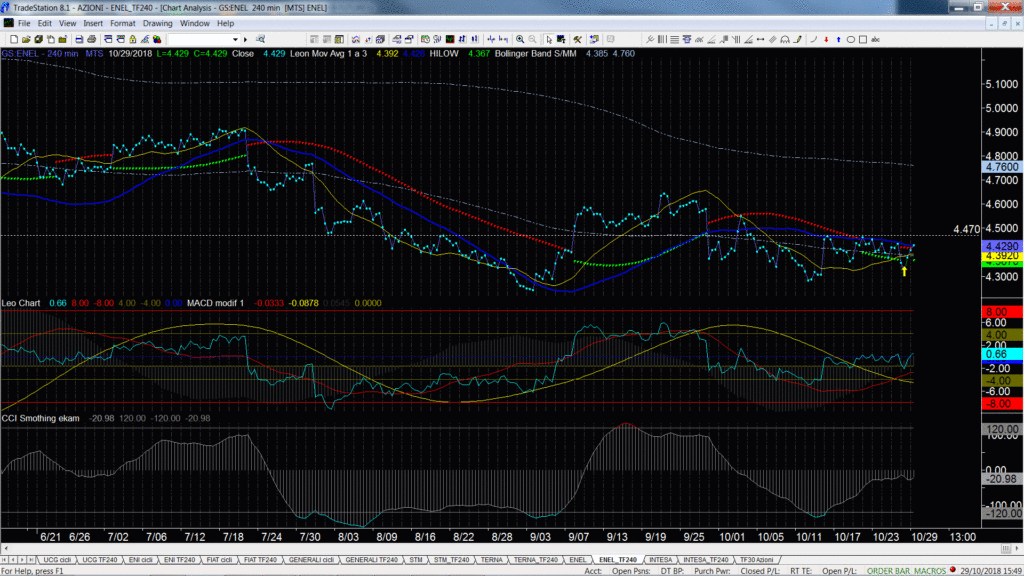Click the Leo Chart indicator label
Image resolution: width=1024 pixels, height=576 pixels.
[21, 303]
